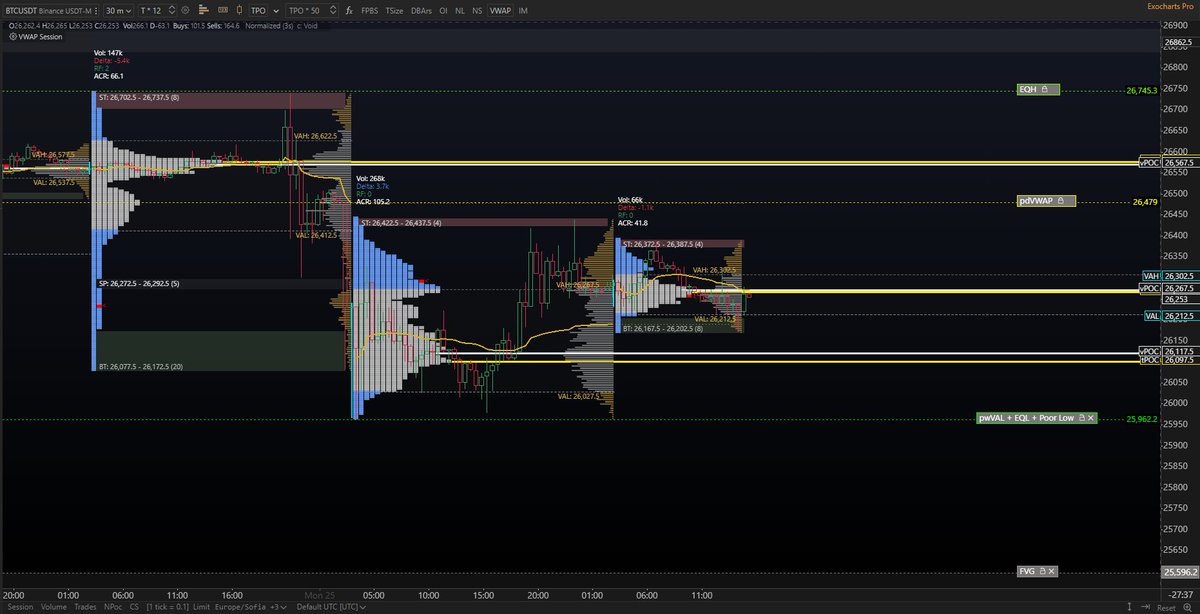Image resolution: width=1200 pixels, height=614 pixels.
Task: Toggle lock on the FVG label
Action: [1043, 572]
